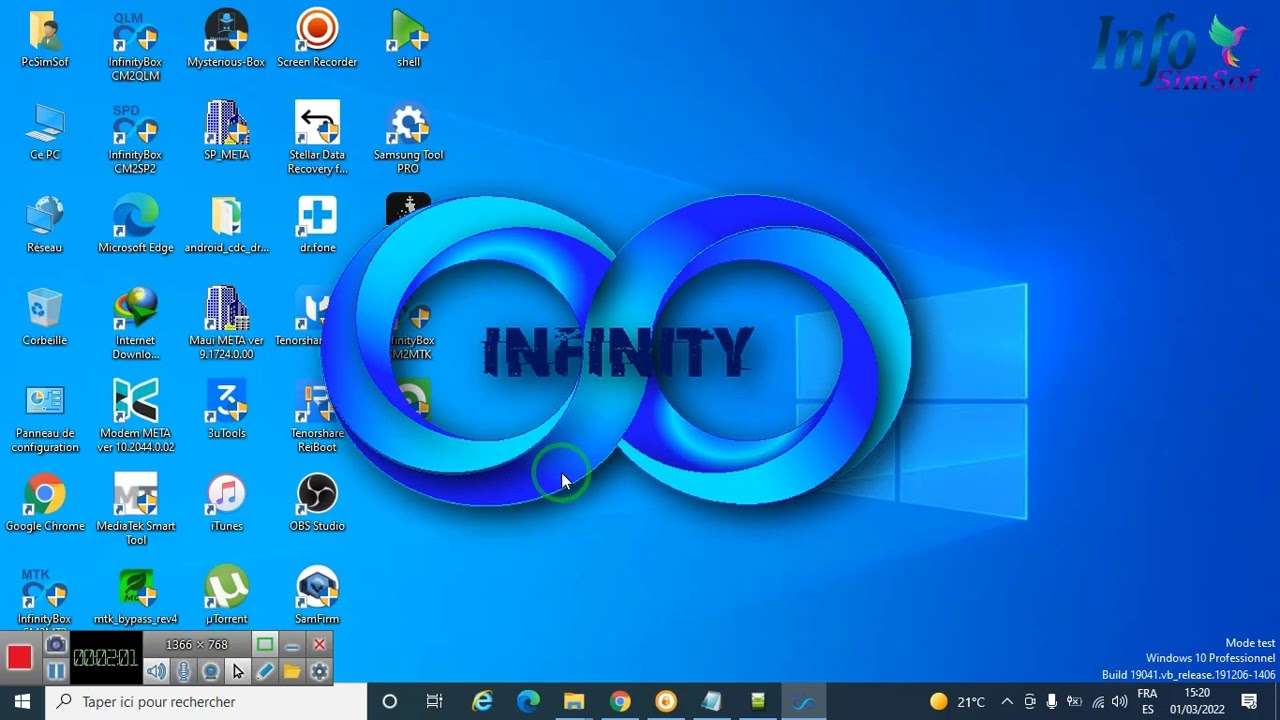Open the PcSimSof folder icon
1280x720 pixels.
pos(45,40)
